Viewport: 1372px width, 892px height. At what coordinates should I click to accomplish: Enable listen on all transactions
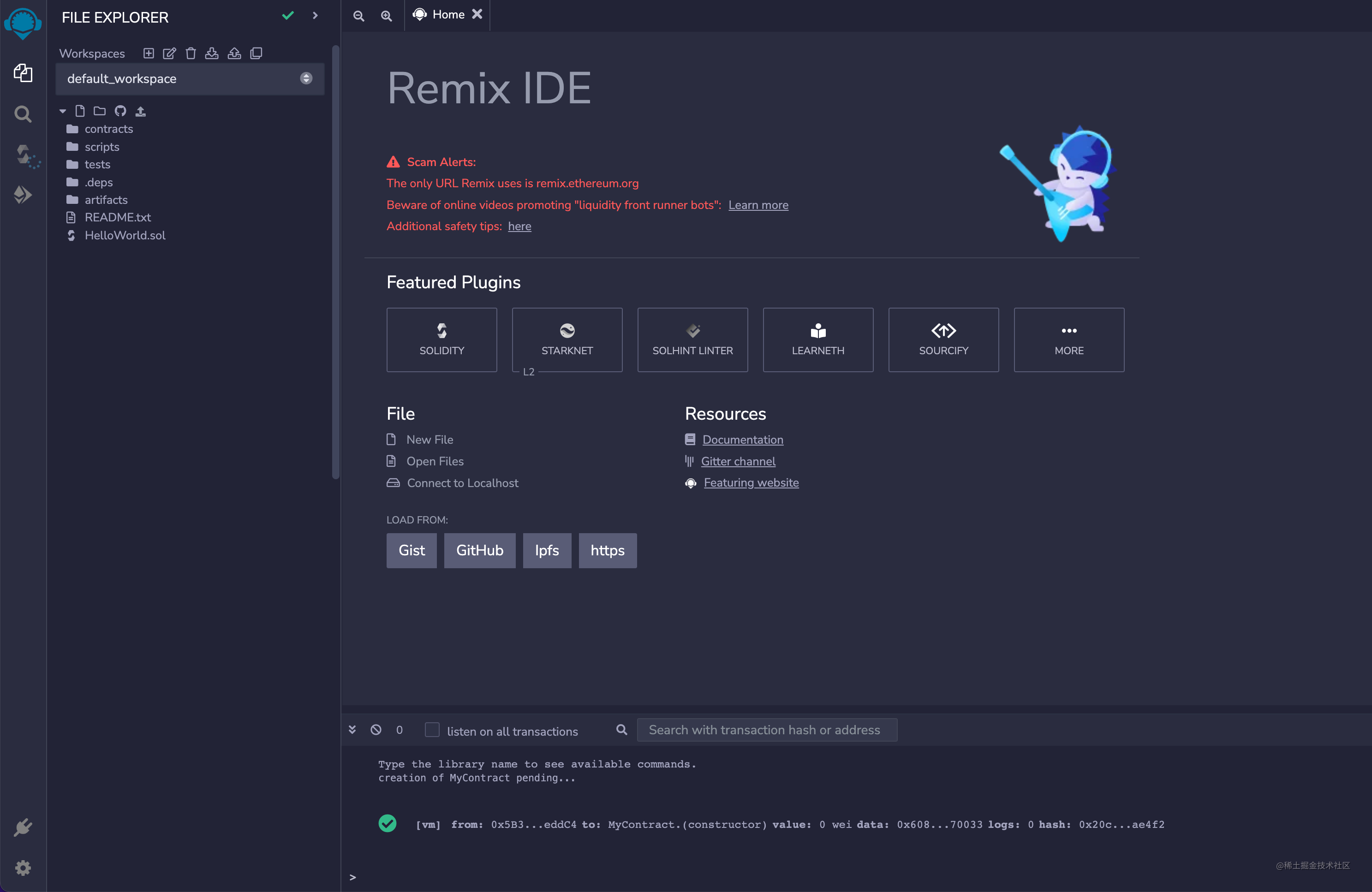click(x=431, y=730)
